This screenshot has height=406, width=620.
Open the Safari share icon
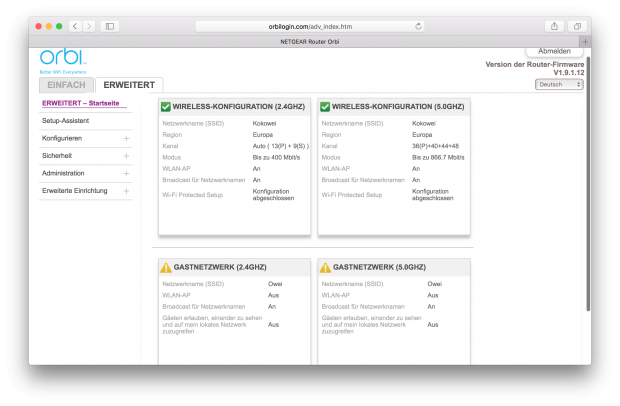[554, 26]
